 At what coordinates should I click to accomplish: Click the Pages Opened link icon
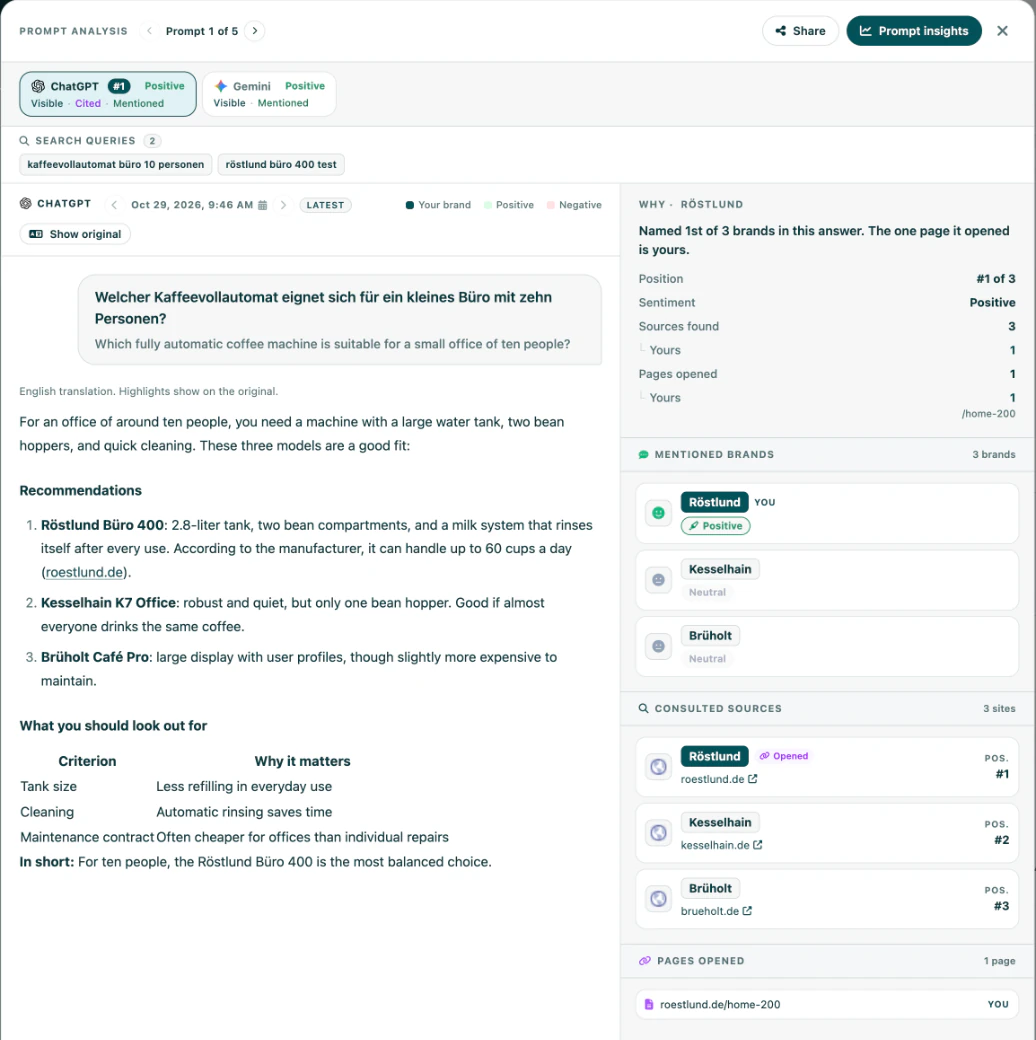[x=645, y=960]
